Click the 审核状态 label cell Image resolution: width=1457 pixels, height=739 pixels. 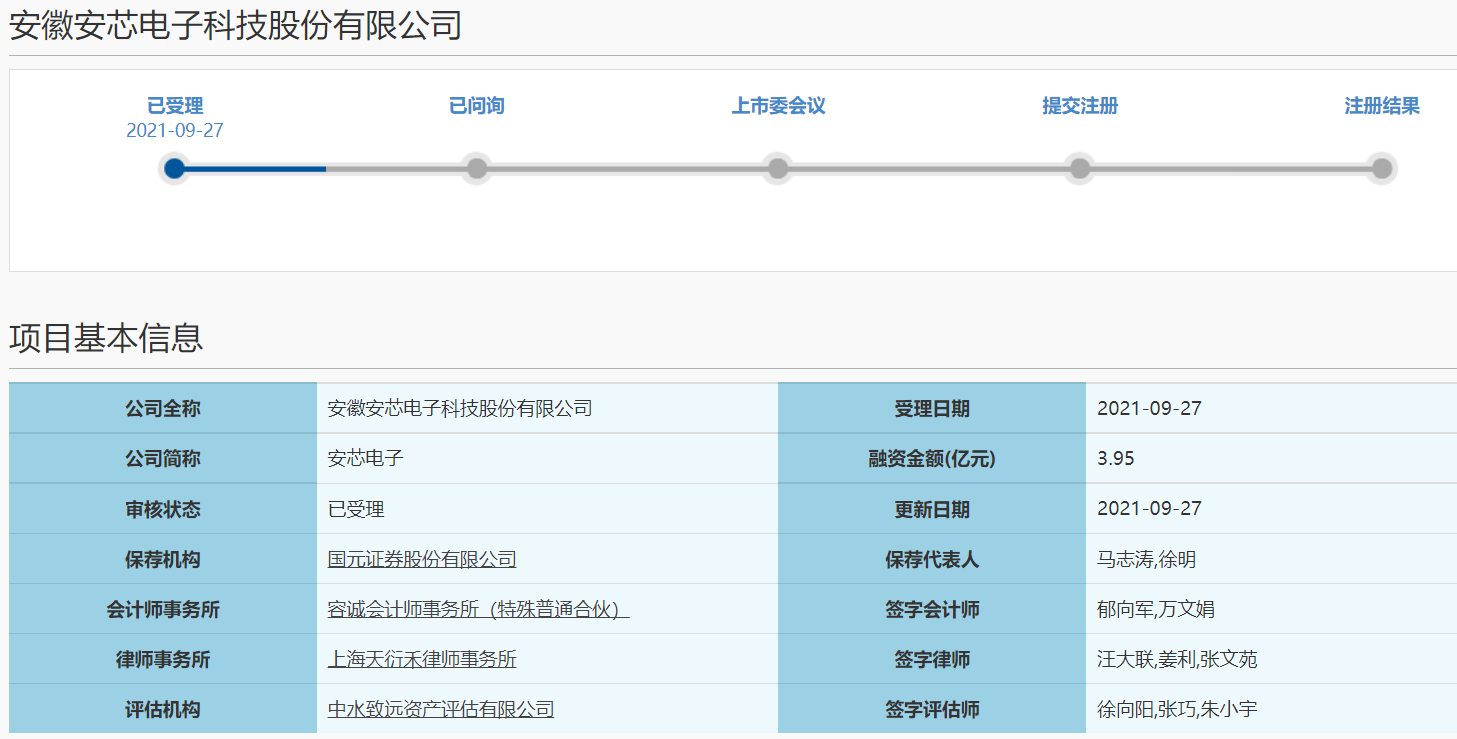pyautogui.click(x=163, y=509)
